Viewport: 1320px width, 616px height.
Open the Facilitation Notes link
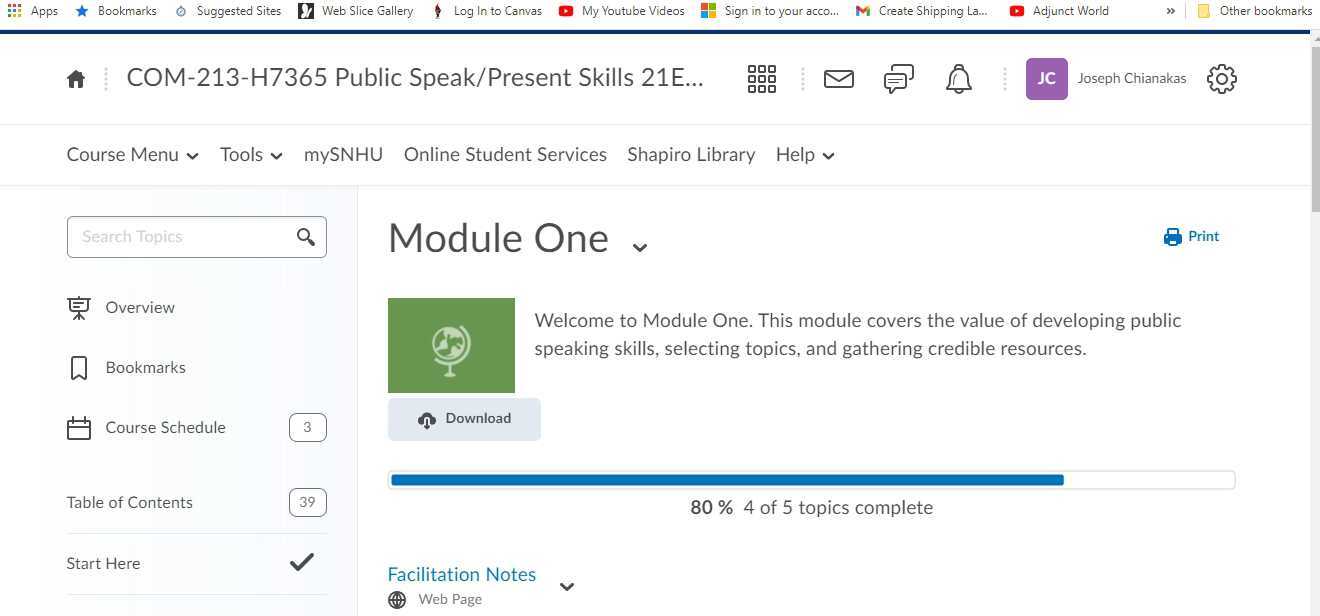tap(461, 574)
